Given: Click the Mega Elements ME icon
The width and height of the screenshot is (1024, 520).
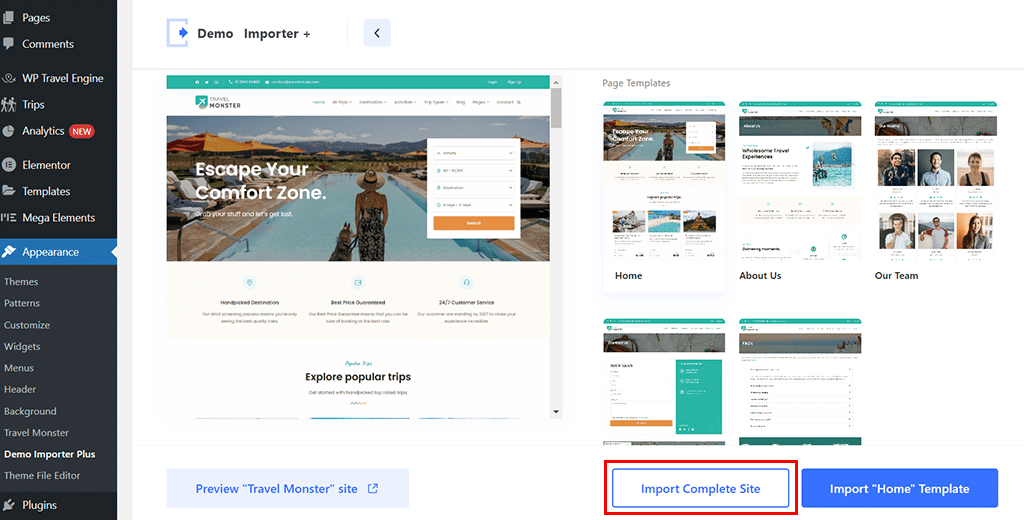Looking at the screenshot, I should (8, 218).
